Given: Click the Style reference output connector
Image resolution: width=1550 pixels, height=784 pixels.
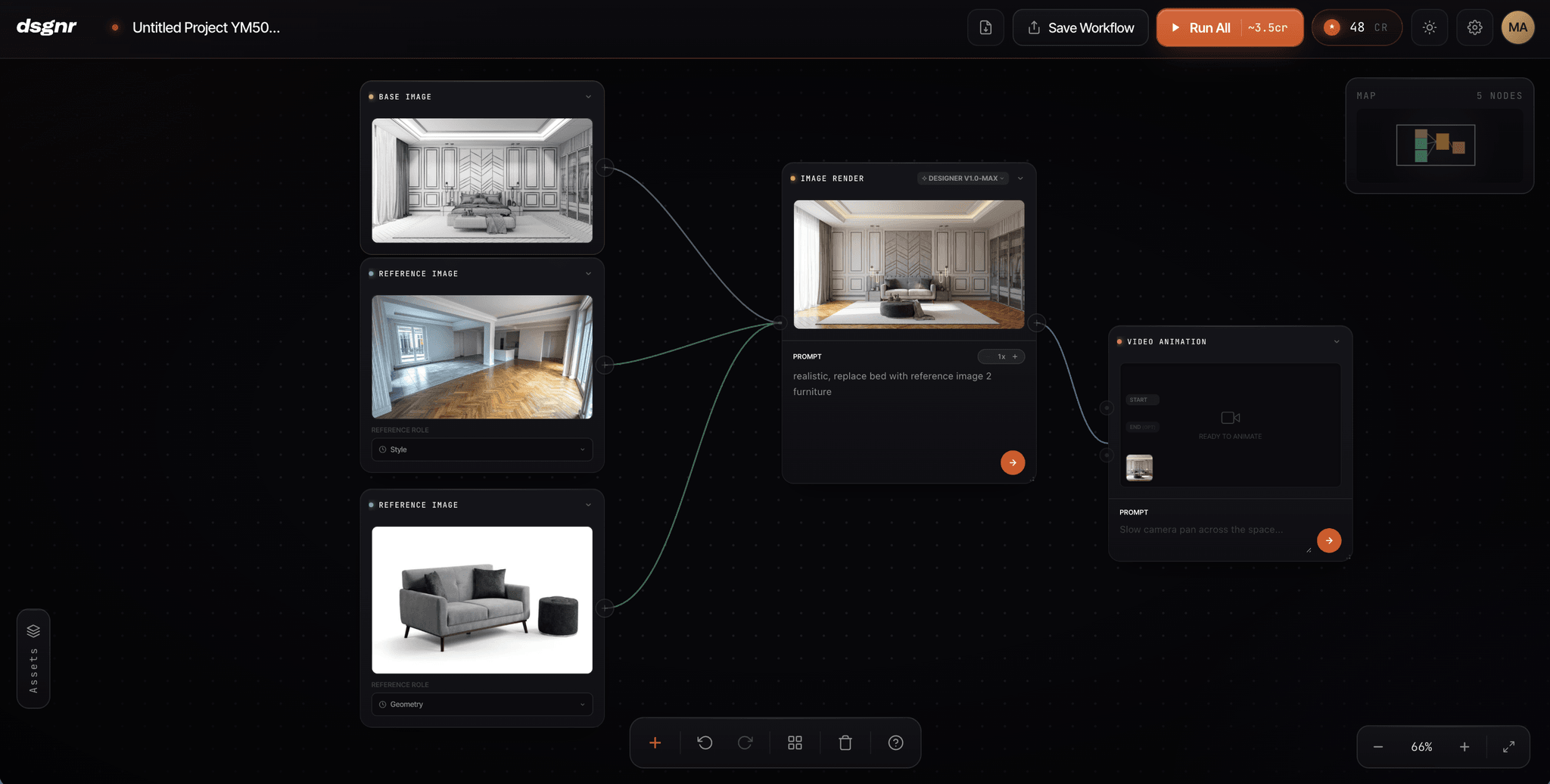Looking at the screenshot, I should [x=605, y=365].
